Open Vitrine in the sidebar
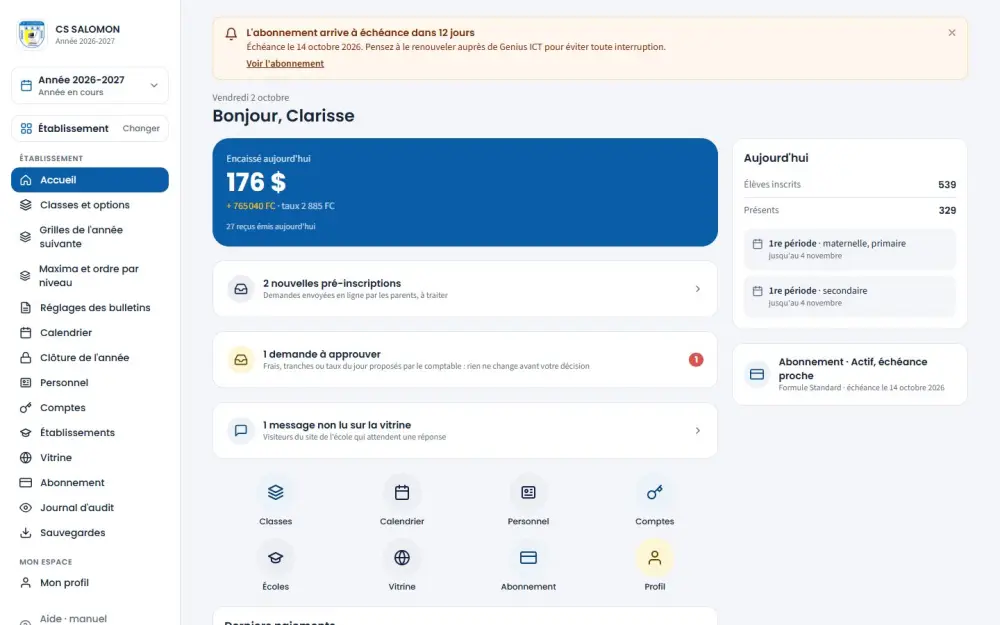 click(90, 457)
